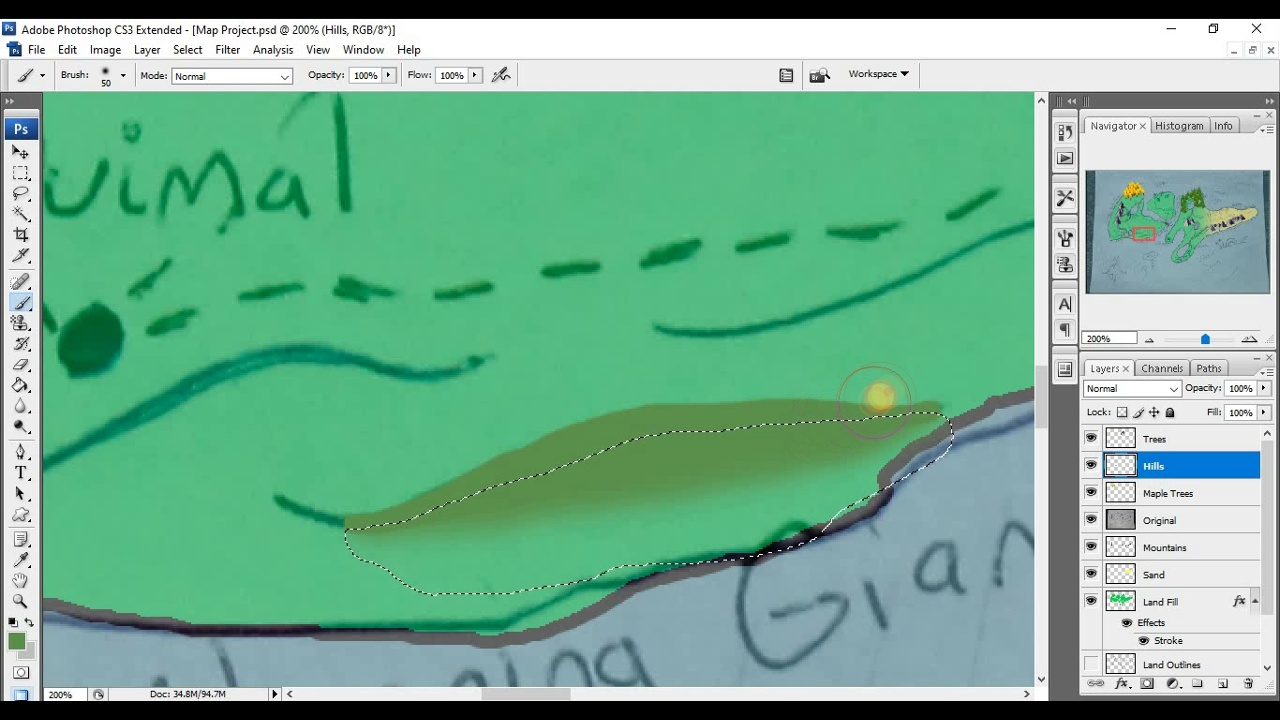The image size is (1280, 720).
Task: Switch to the Channels tab
Action: tap(1161, 369)
